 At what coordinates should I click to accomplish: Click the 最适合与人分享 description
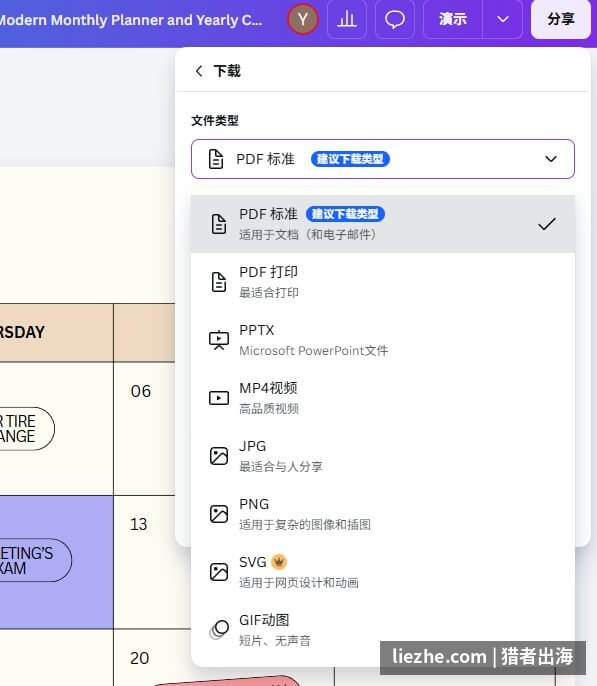[281, 466]
